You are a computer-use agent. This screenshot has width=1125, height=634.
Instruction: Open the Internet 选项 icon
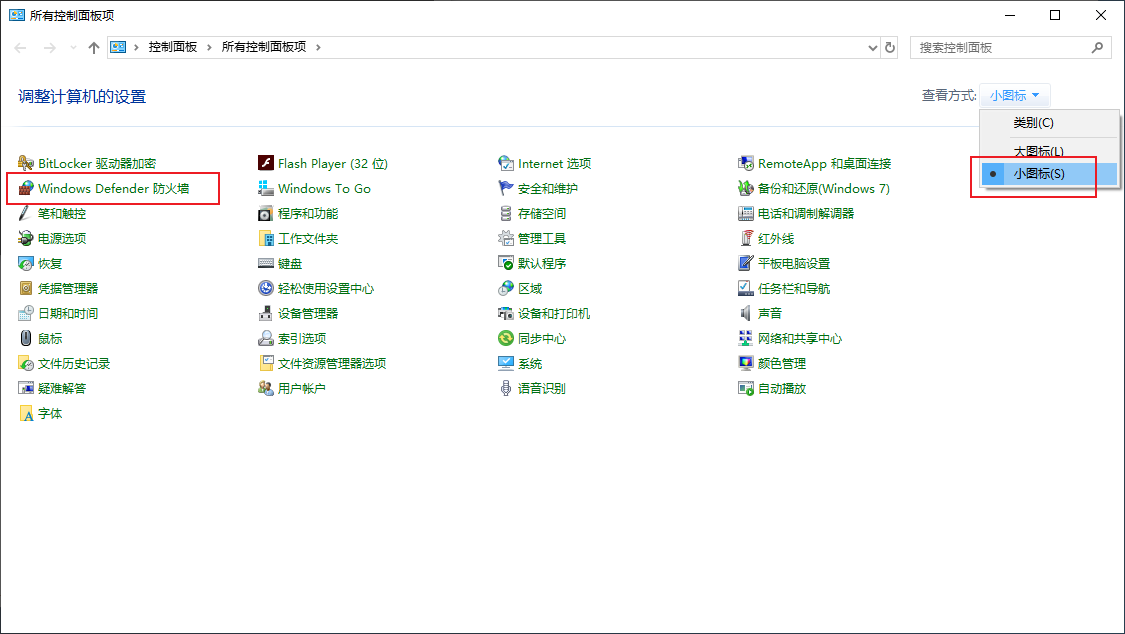click(506, 164)
